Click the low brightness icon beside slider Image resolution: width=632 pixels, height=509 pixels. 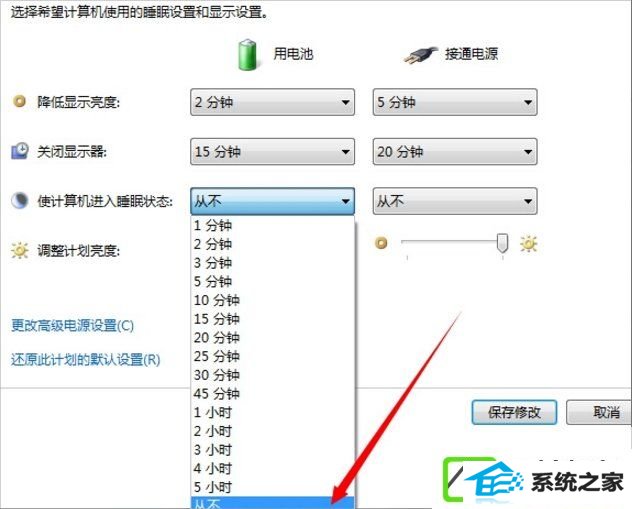point(381,243)
